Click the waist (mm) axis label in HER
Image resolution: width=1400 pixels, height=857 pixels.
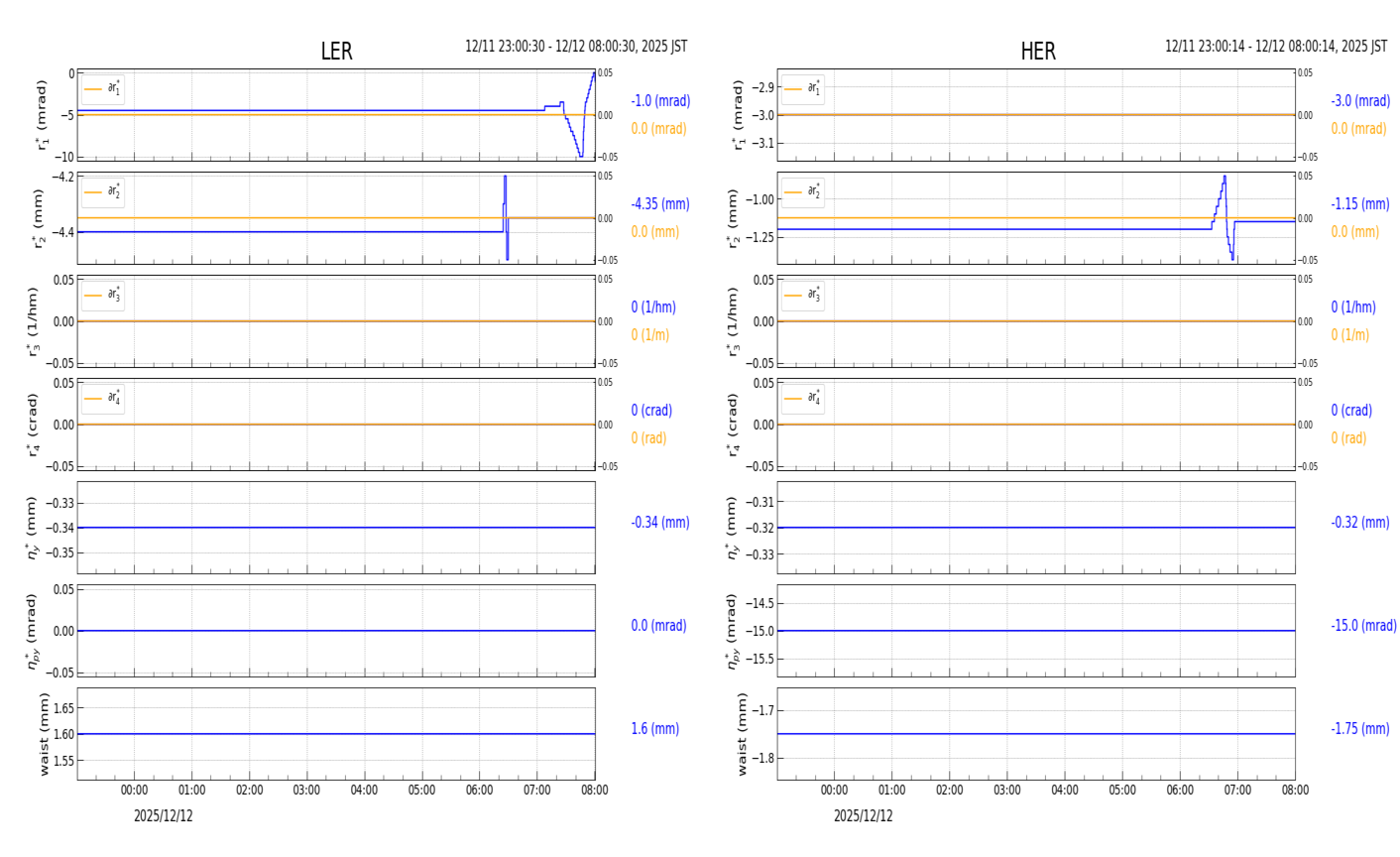pos(744,734)
